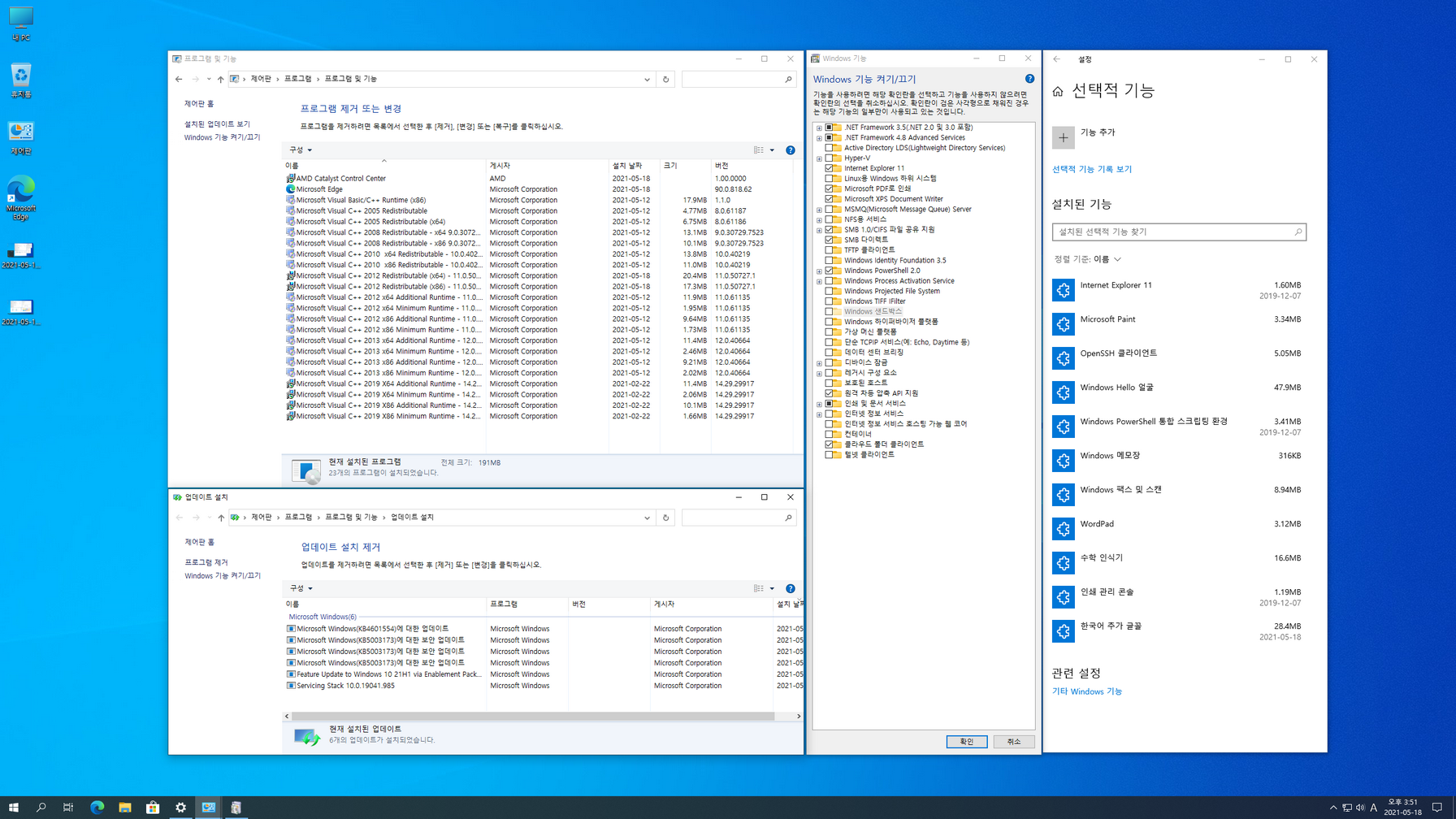
Task: Click refresh icon in Installed Updates window
Action: click(x=665, y=518)
